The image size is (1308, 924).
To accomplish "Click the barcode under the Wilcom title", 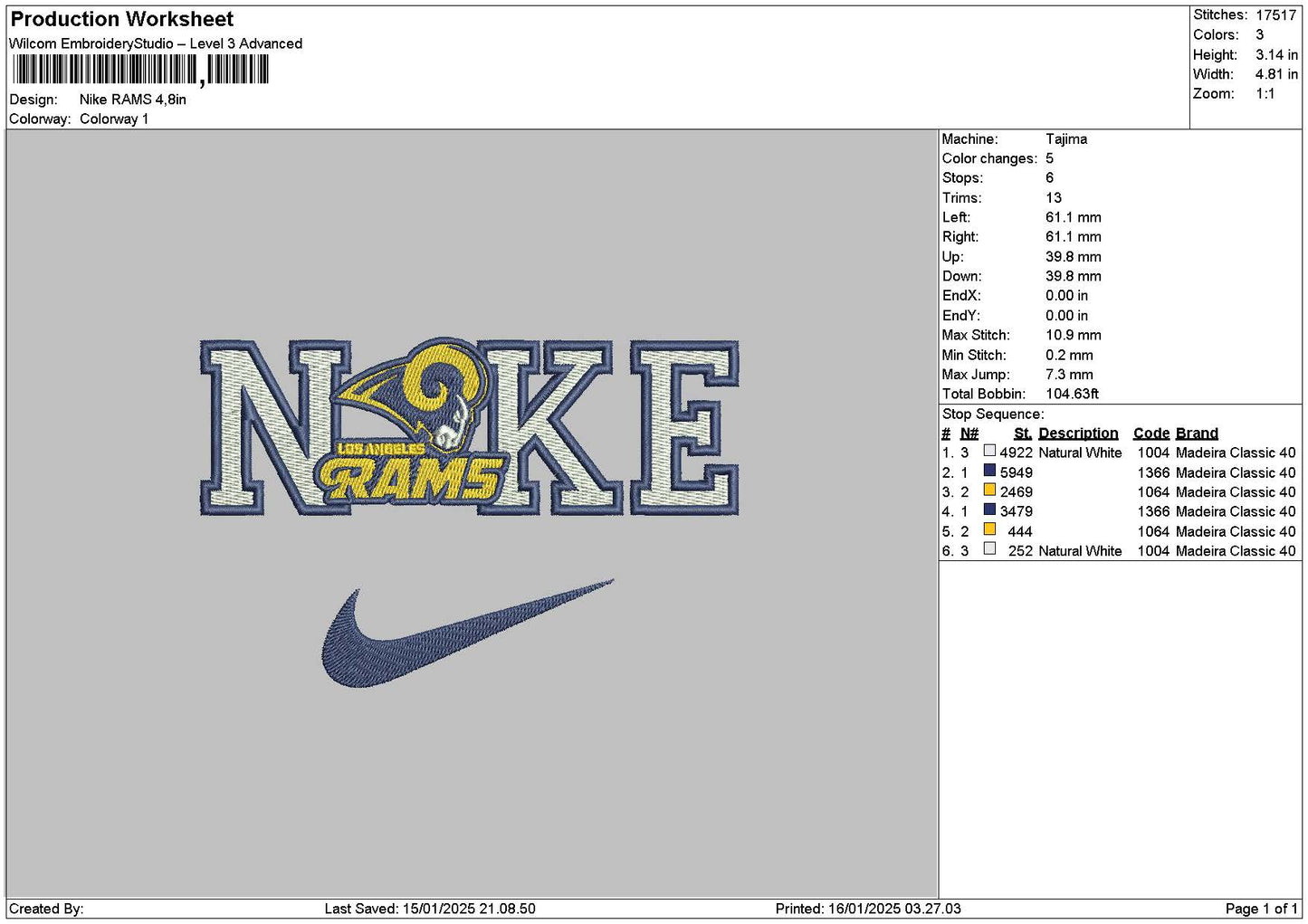I will tap(140, 70).
